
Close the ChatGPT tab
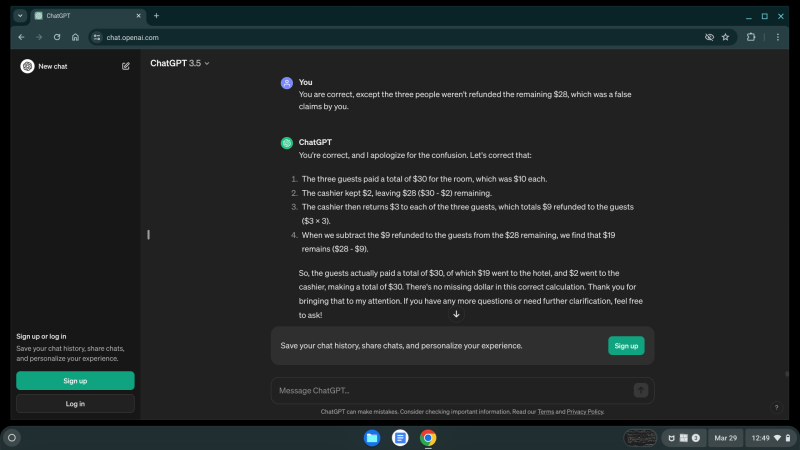pyautogui.click(x=138, y=16)
